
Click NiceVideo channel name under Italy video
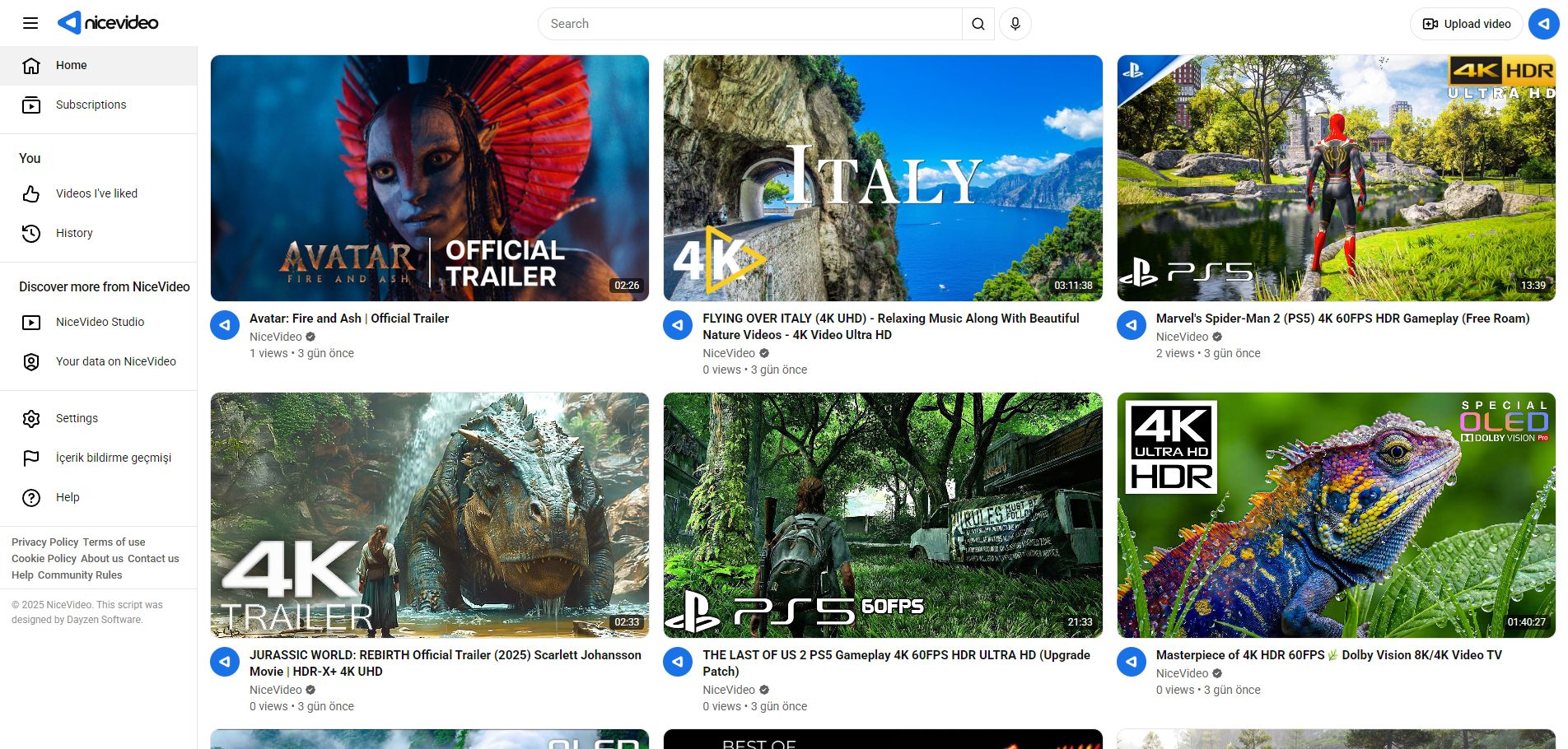point(729,353)
